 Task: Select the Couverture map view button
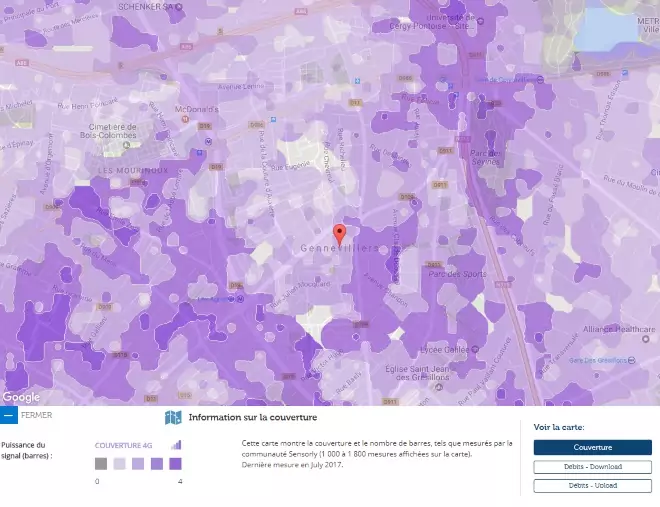(593, 447)
